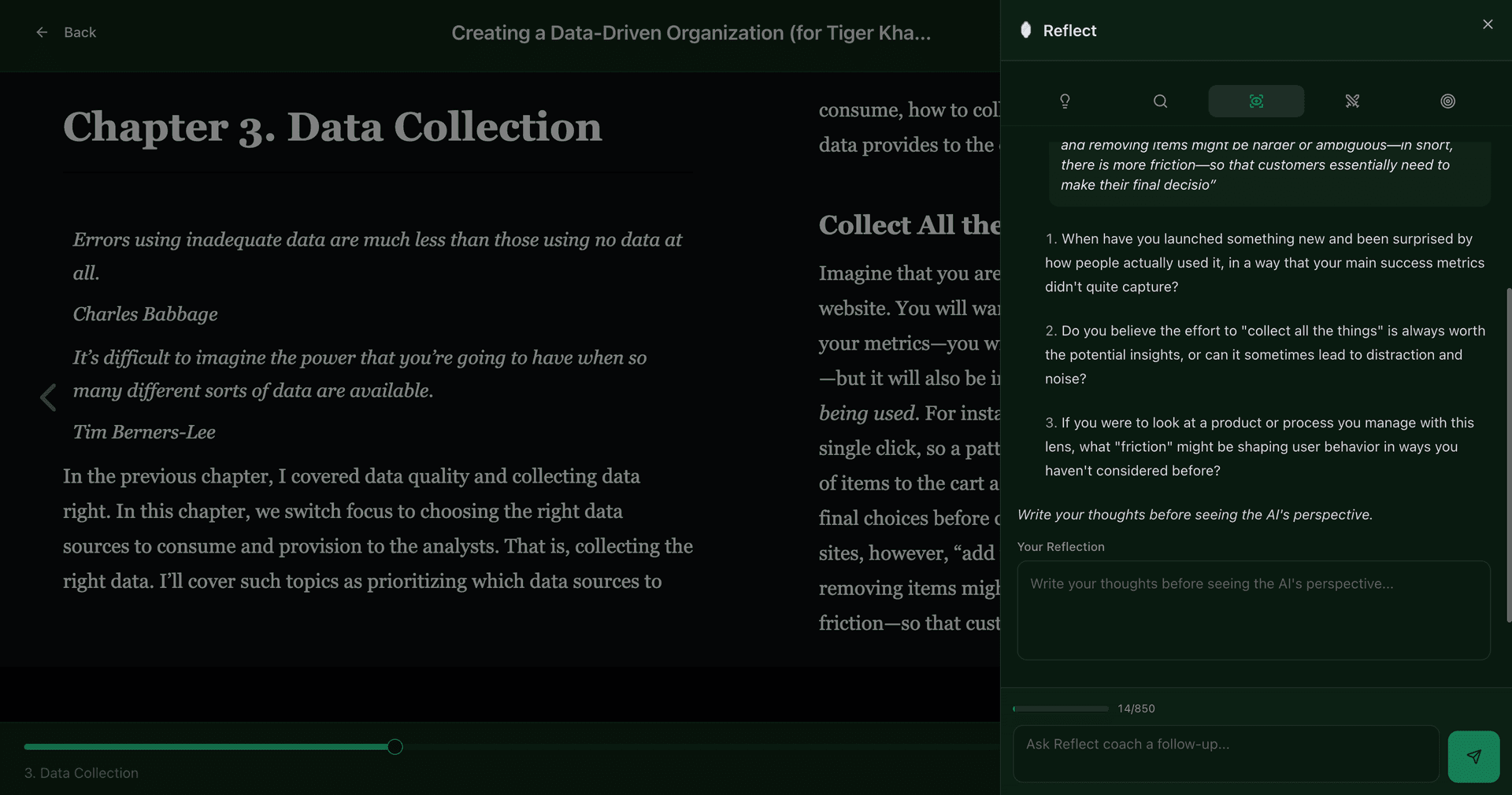Open the lightbulb insights tab
This screenshot has height=795, width=1512.
(1065, 101)
